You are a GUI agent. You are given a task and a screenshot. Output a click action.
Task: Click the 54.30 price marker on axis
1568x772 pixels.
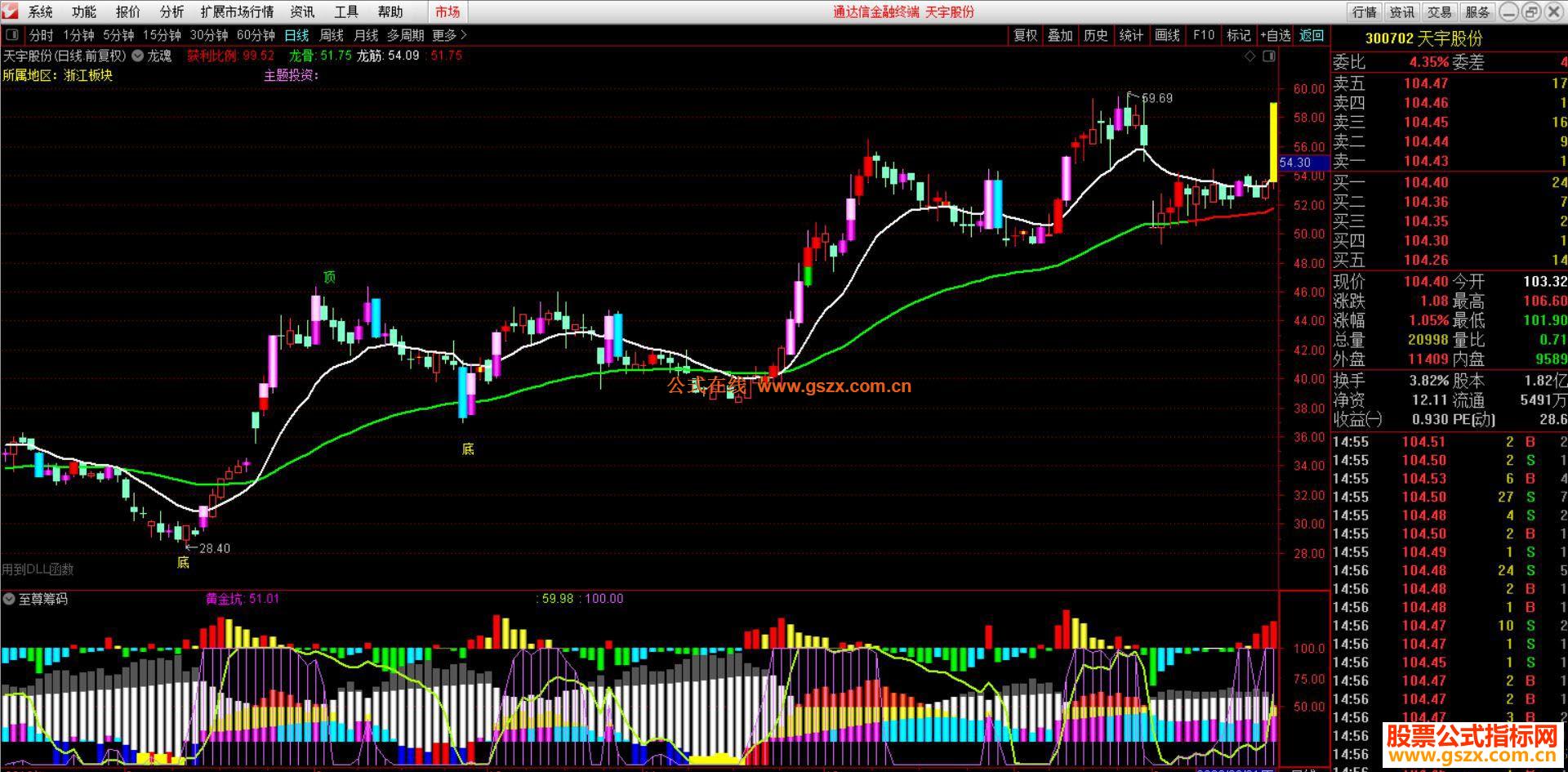1303,163
